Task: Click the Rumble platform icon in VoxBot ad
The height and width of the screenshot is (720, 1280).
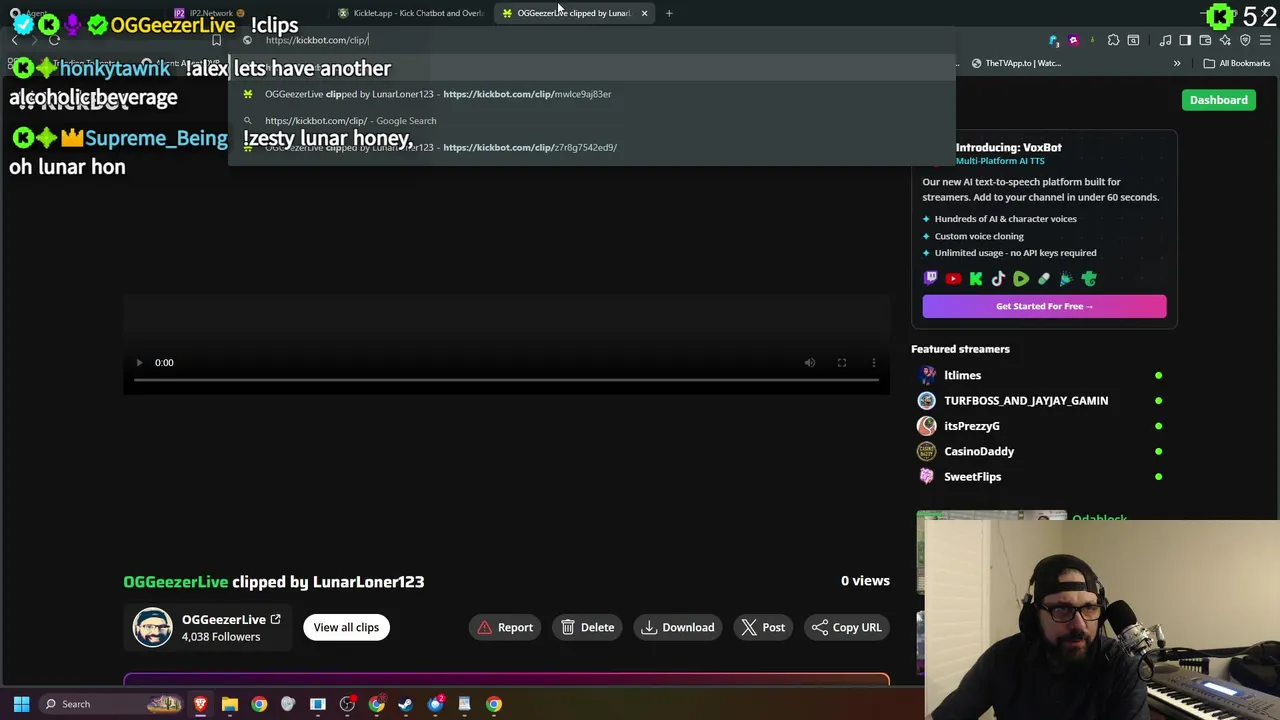Action: [1021, 279]
